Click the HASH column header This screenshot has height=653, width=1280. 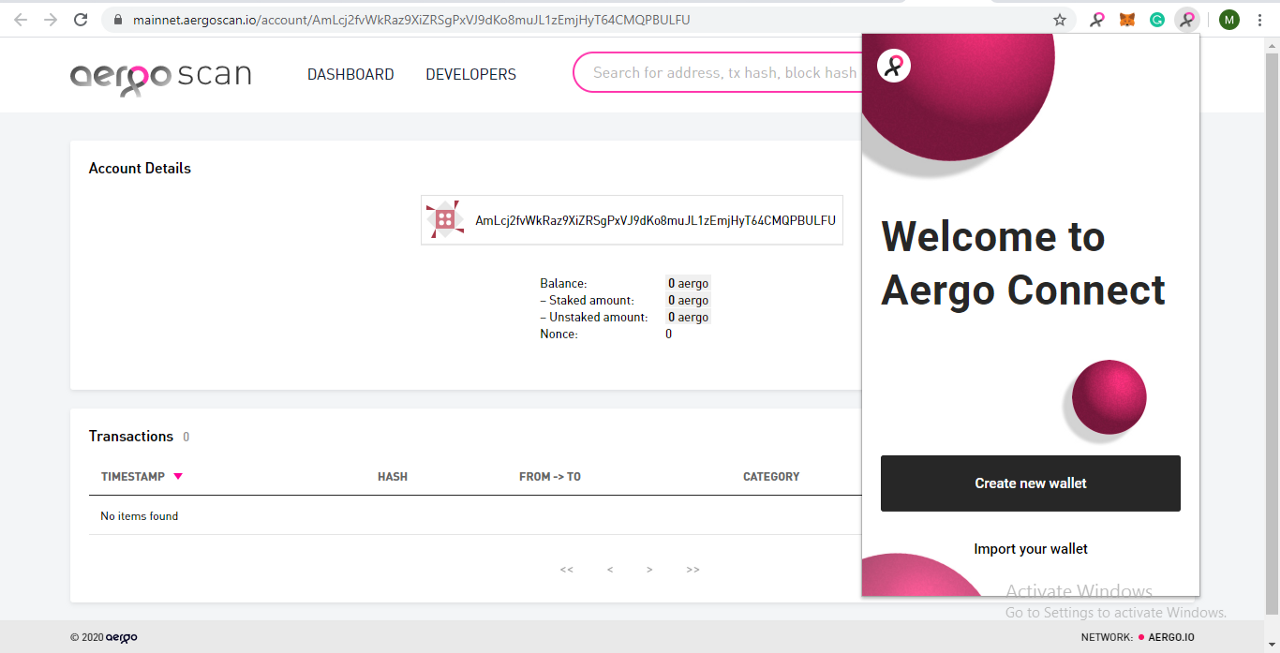[392, 476]
